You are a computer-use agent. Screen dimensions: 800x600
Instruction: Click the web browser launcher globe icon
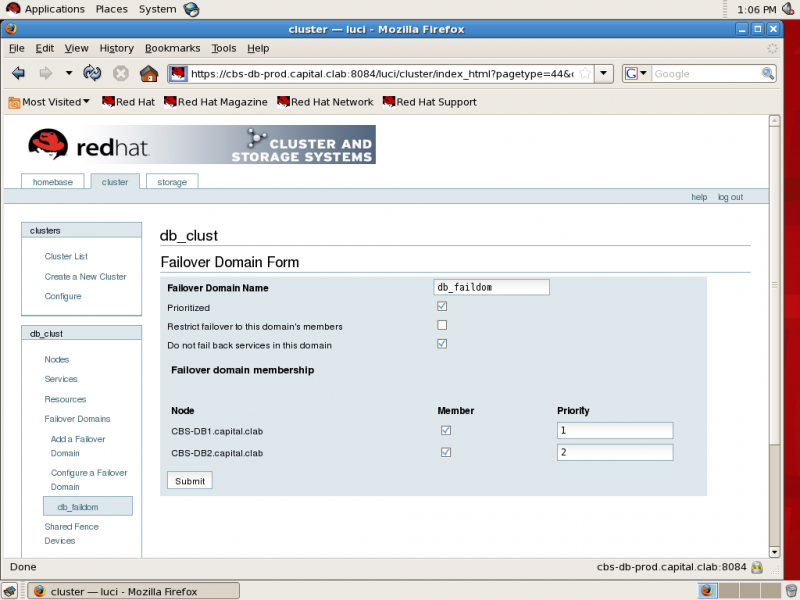point(191,9)
